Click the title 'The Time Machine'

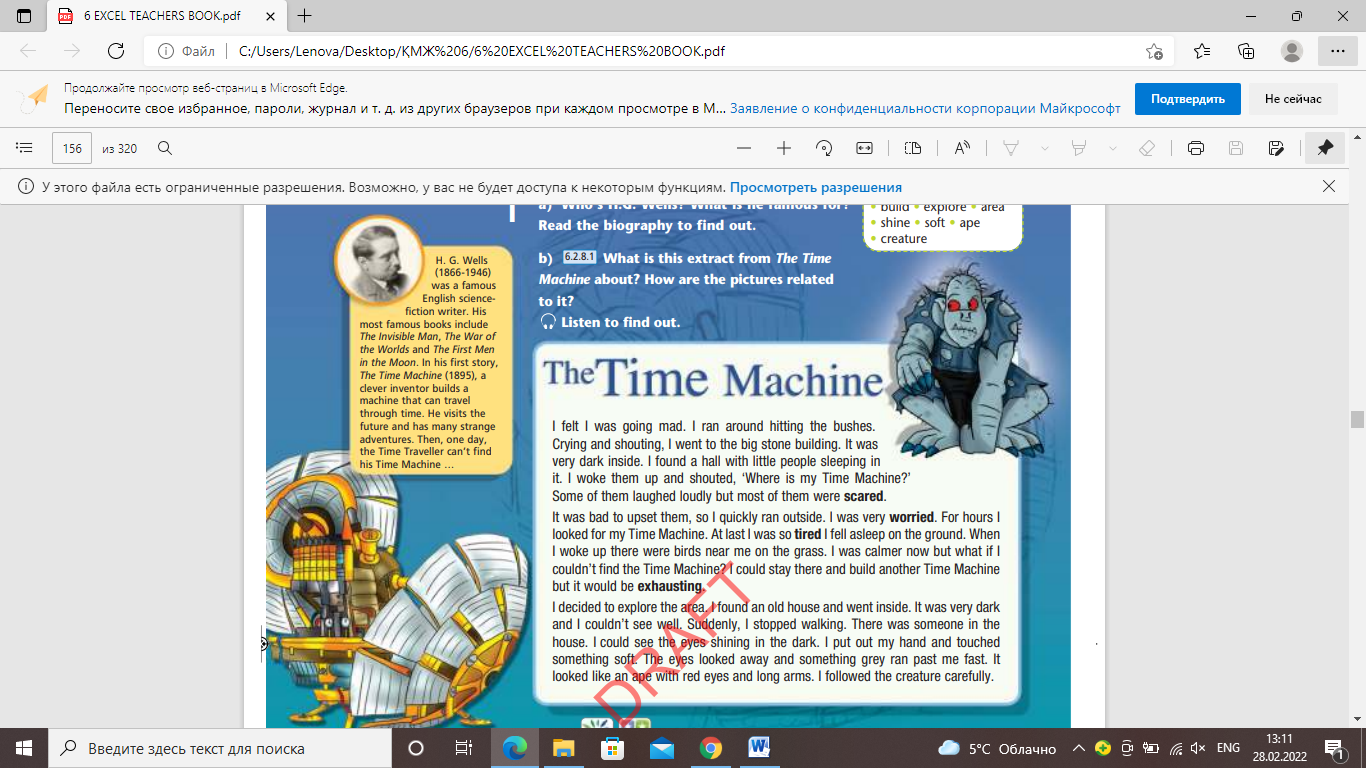coord(713,379)
